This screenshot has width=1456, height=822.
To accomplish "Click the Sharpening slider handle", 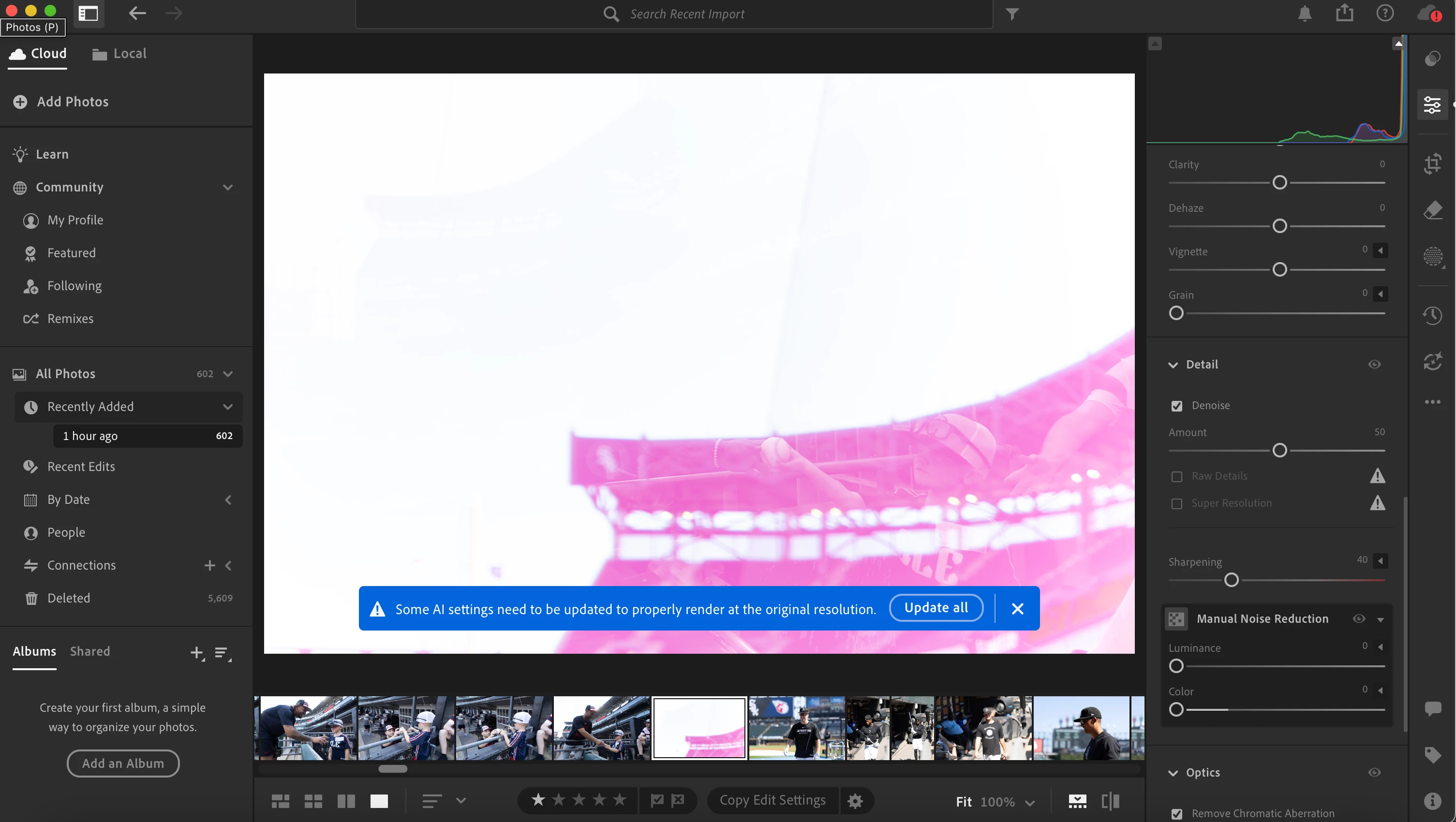I will (x=1231, y=580).
